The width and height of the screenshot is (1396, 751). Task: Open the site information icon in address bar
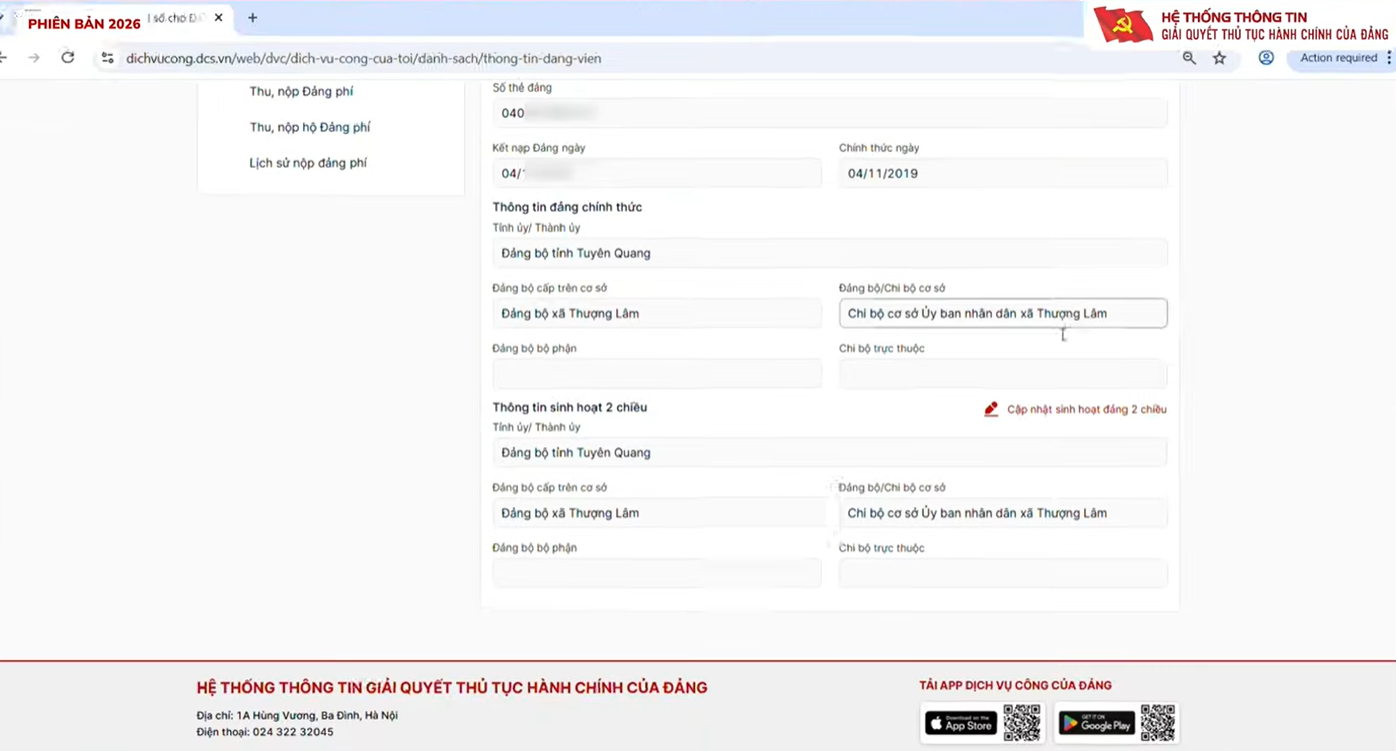click(108, 58)
